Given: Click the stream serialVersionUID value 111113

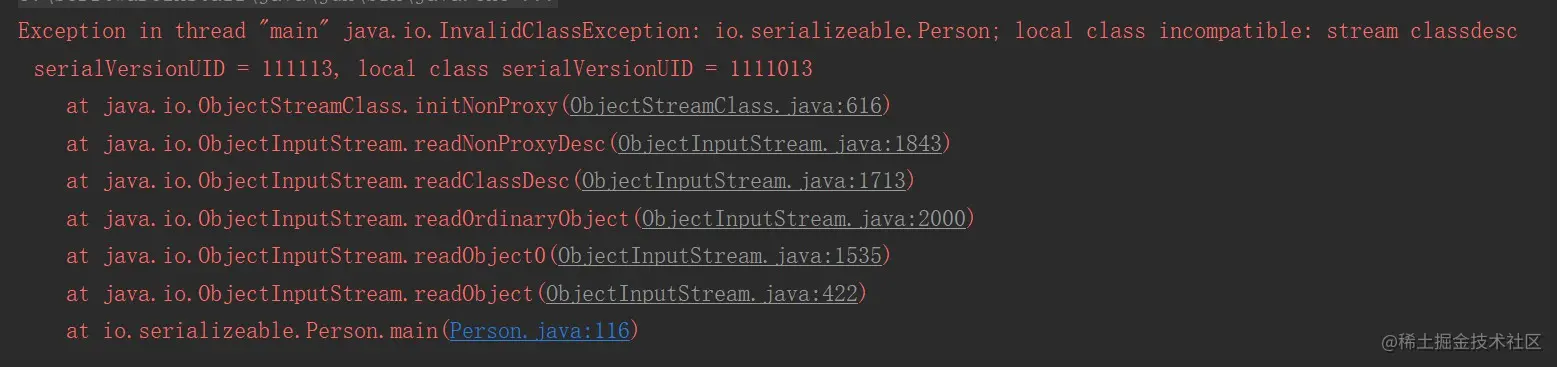Looking at the screenshot, I should (299, 69).
